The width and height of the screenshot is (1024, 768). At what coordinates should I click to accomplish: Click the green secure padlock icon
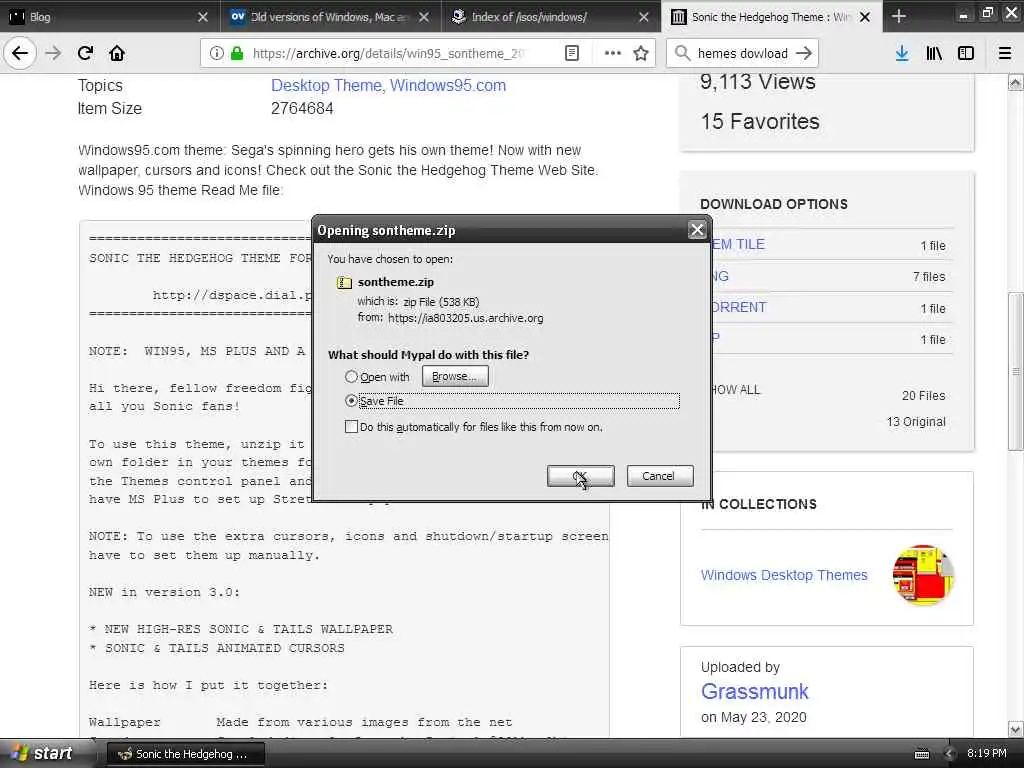click(237, 53)
